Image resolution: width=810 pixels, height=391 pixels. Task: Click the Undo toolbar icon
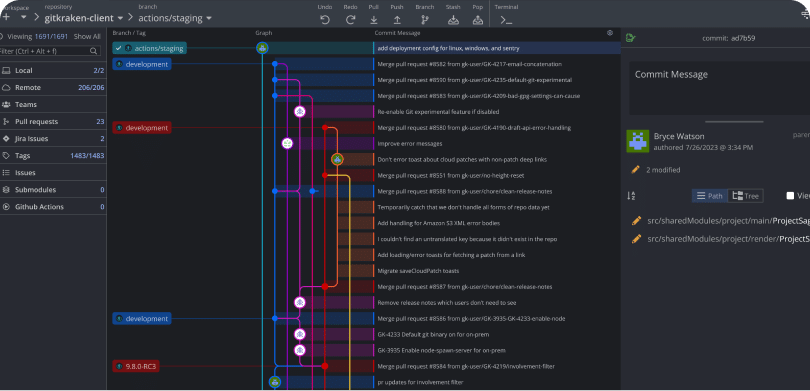coord(324,20)
